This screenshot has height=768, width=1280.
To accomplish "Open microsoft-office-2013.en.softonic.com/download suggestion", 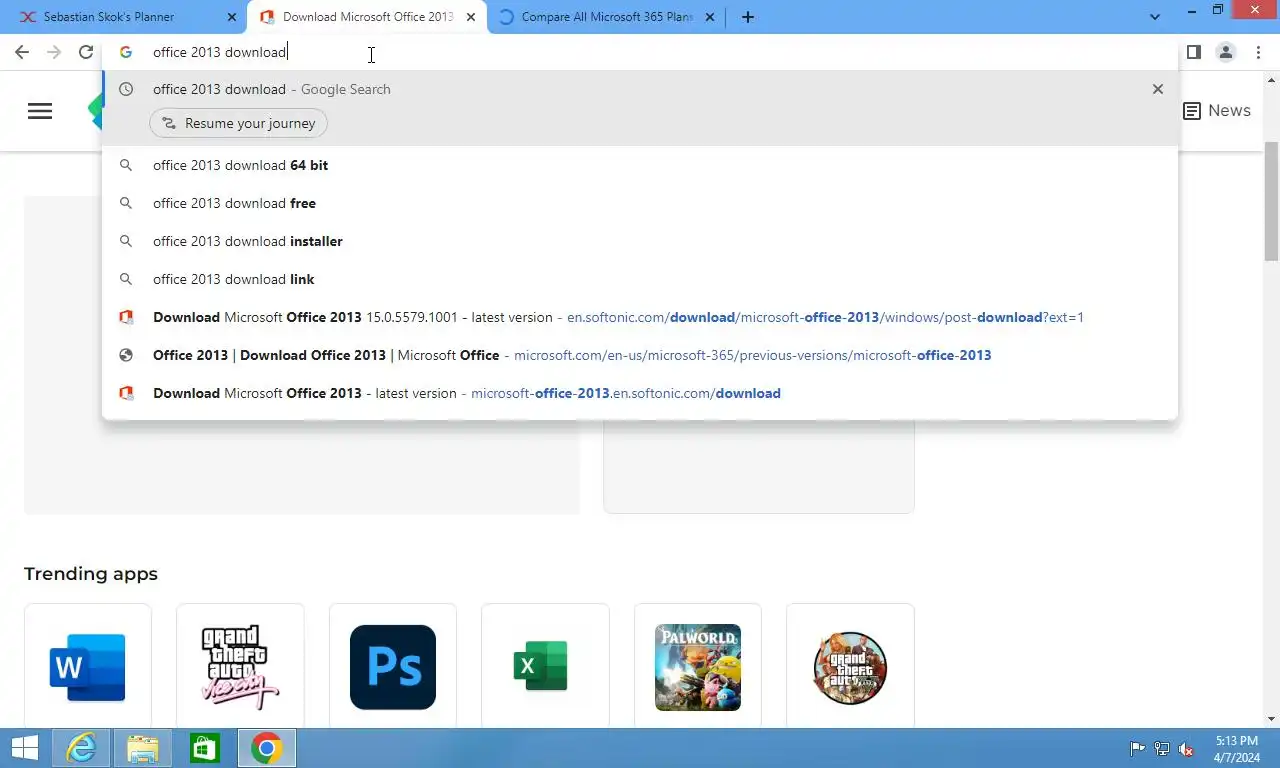I will point(640,393).
